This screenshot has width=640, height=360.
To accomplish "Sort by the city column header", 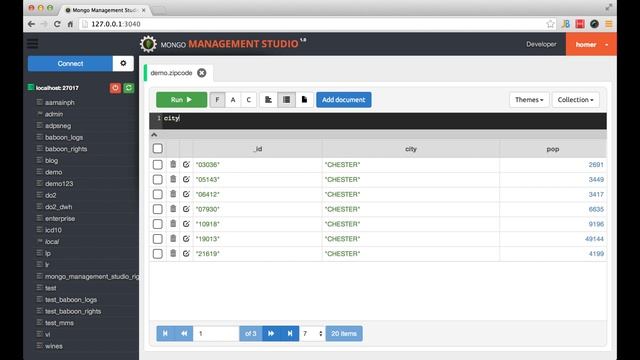I will [x=411, y=149].
